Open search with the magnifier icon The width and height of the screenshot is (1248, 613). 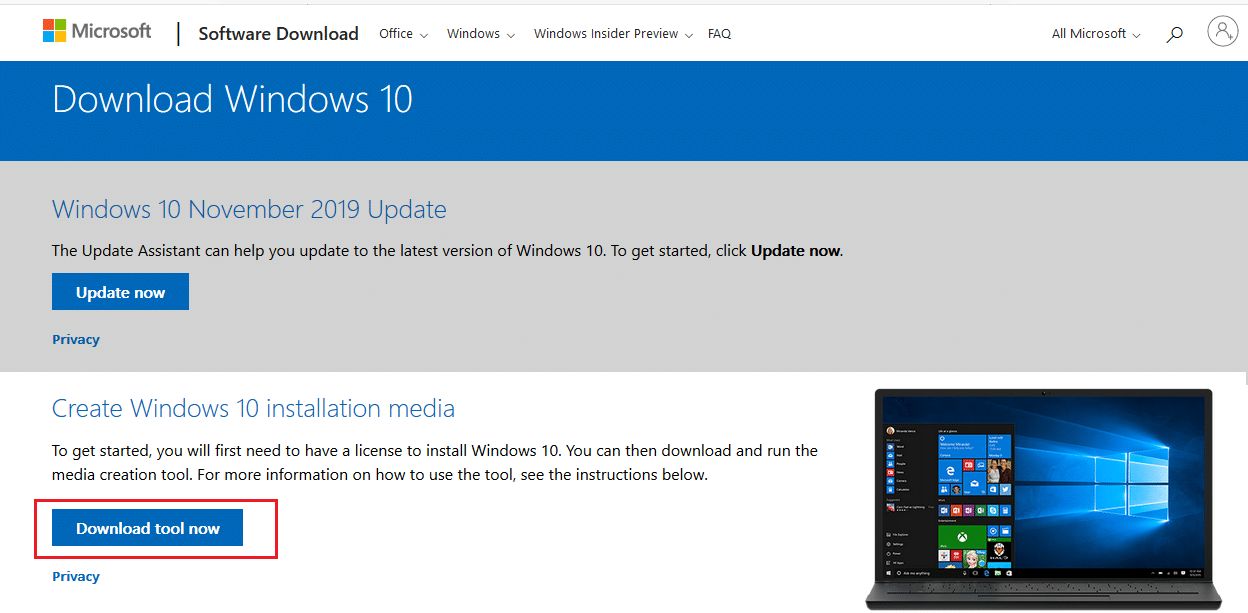click(1175, 34)
